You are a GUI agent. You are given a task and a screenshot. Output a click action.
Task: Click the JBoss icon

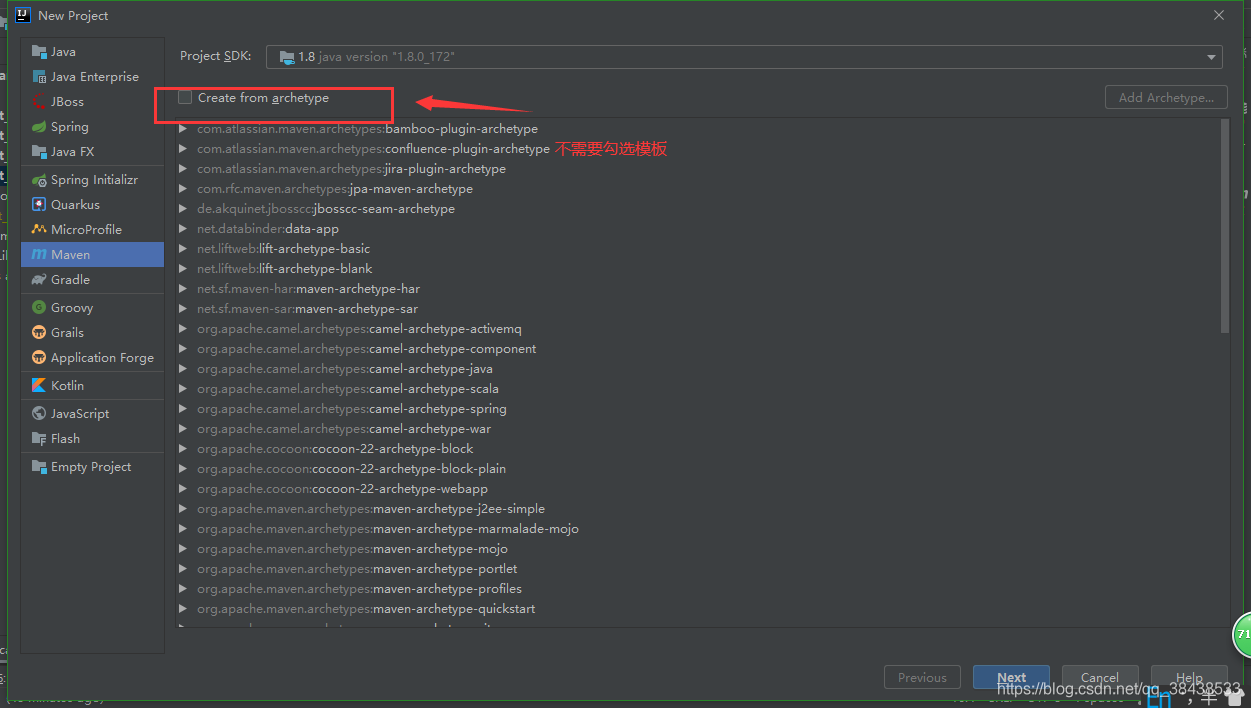(39, 102)
